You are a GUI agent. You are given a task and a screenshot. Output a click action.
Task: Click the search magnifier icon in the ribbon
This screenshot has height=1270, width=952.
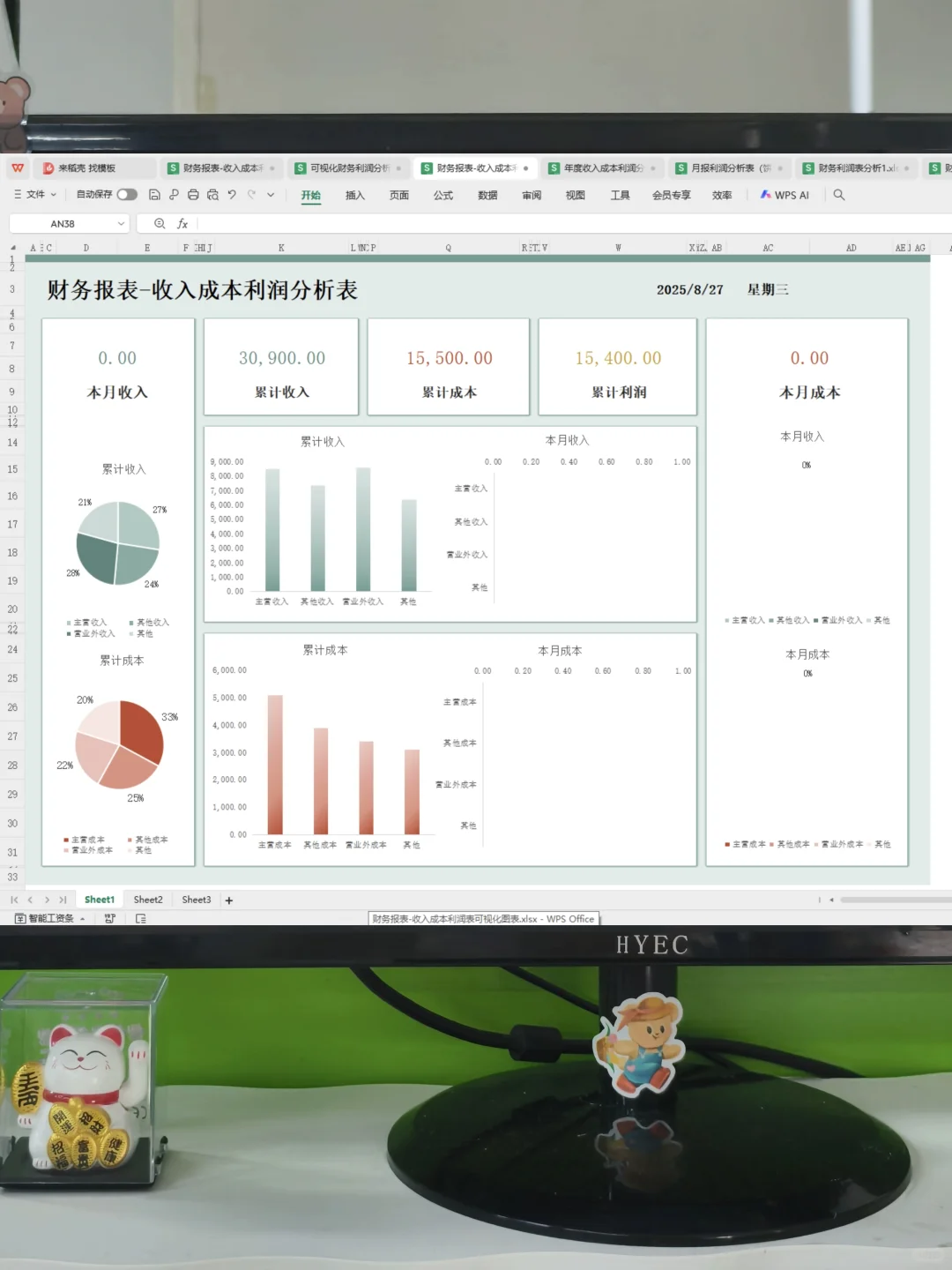point(838,195)
